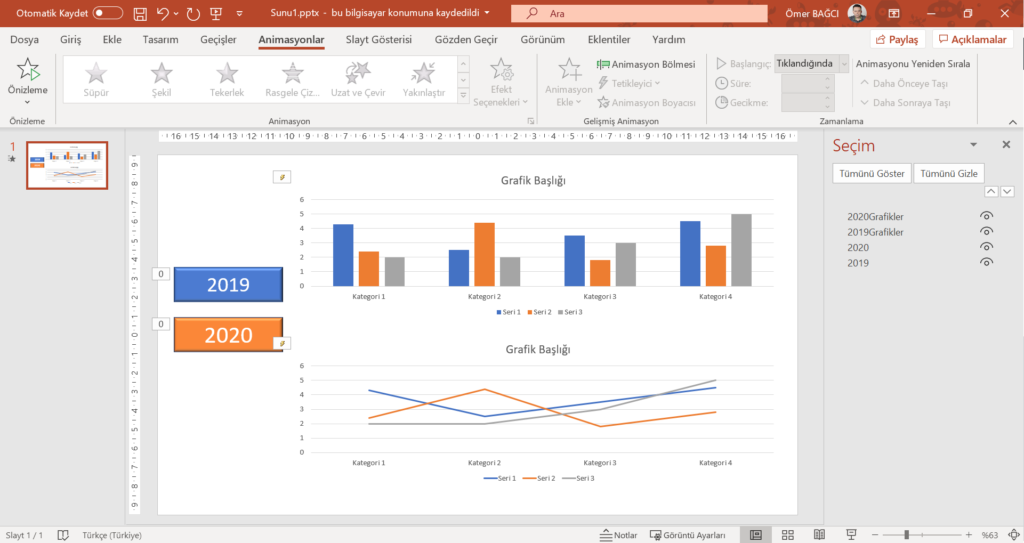Image resolution: width=1024 pixels, height=543 pixels.
Task: Select the orange 2020 shape on slide
Action: (229, 335)
